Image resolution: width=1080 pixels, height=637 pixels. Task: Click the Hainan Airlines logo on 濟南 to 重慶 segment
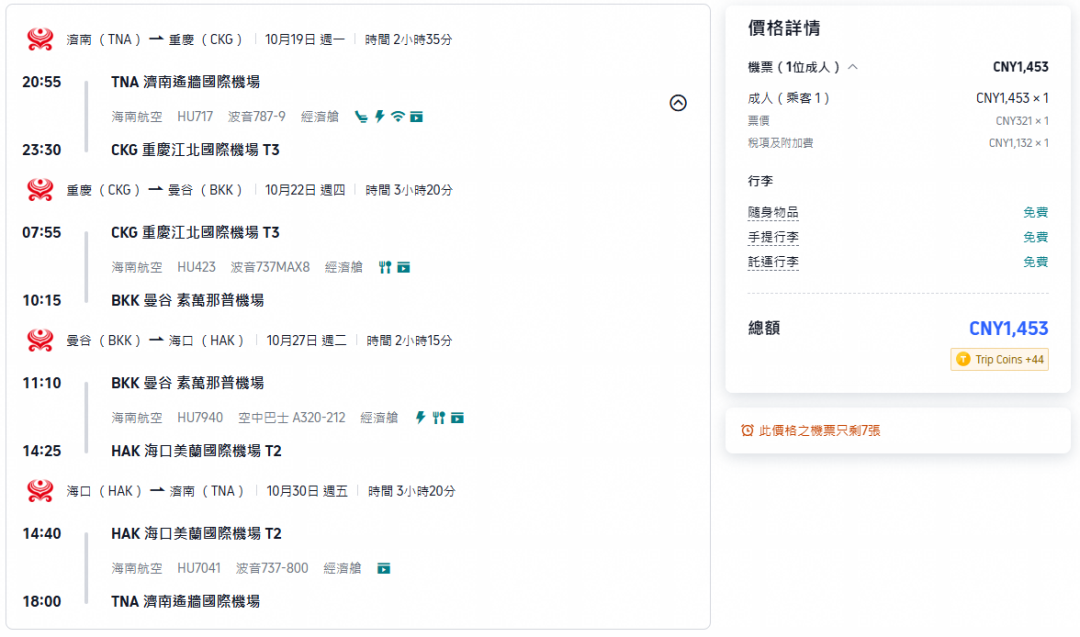click(40, 39)
